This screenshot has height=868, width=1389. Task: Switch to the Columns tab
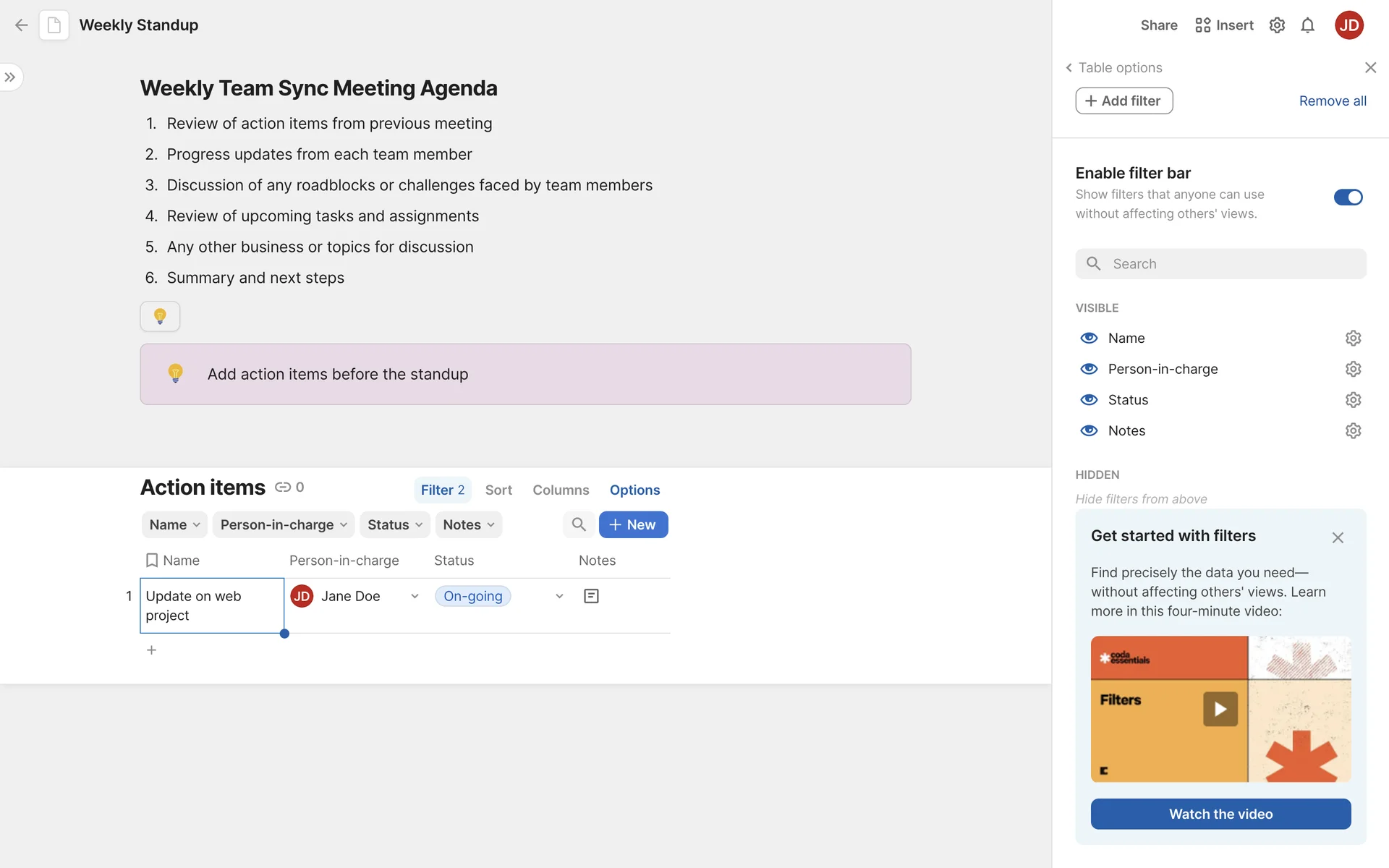(x=561, y=490)
